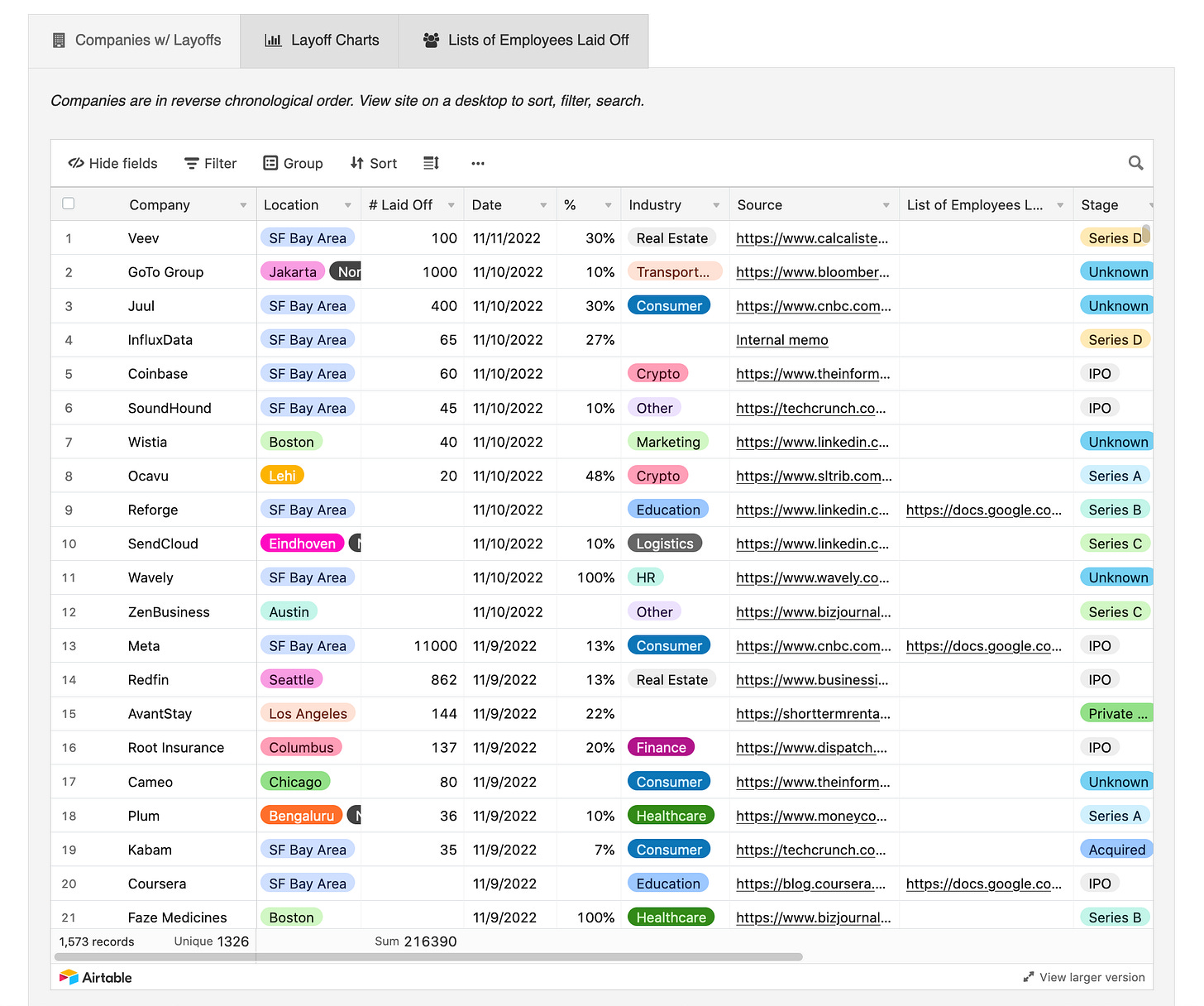Viewport: 1204px width, 1006px height.
Task: Click the Bengaluru tag for Plum
Action: pos(302,816)
